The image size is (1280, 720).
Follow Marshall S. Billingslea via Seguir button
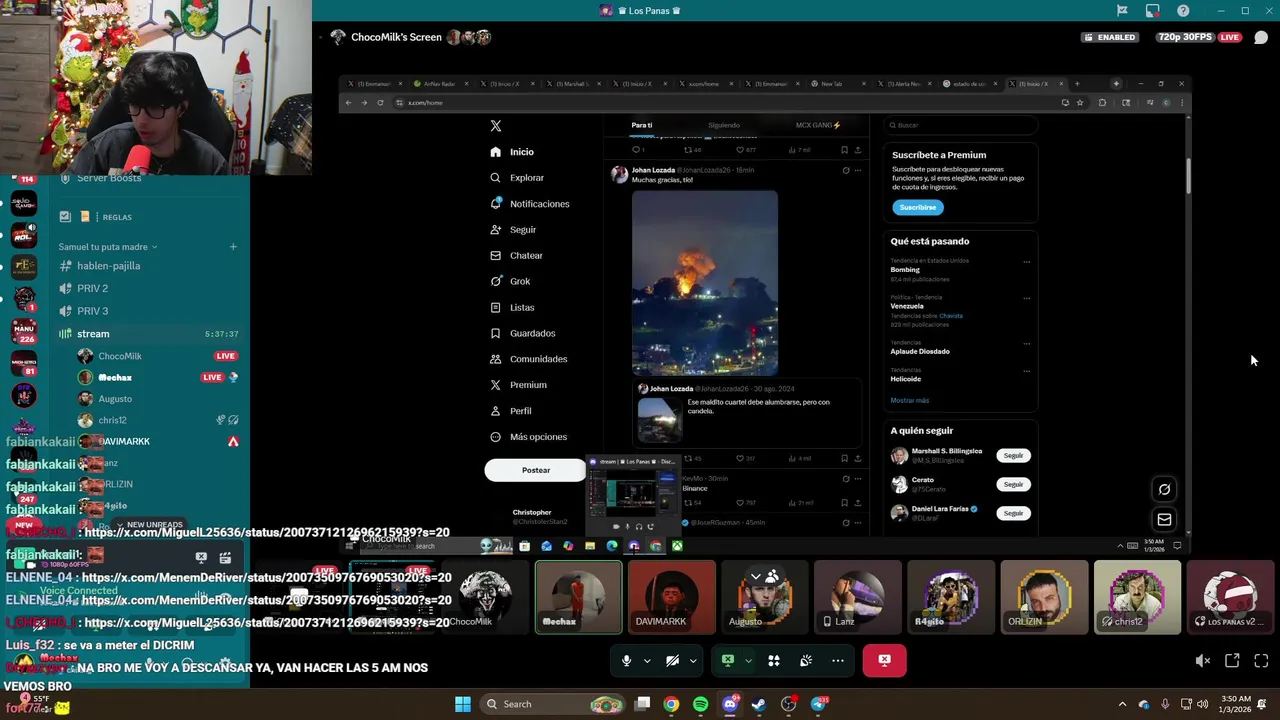click(1014, 455)
